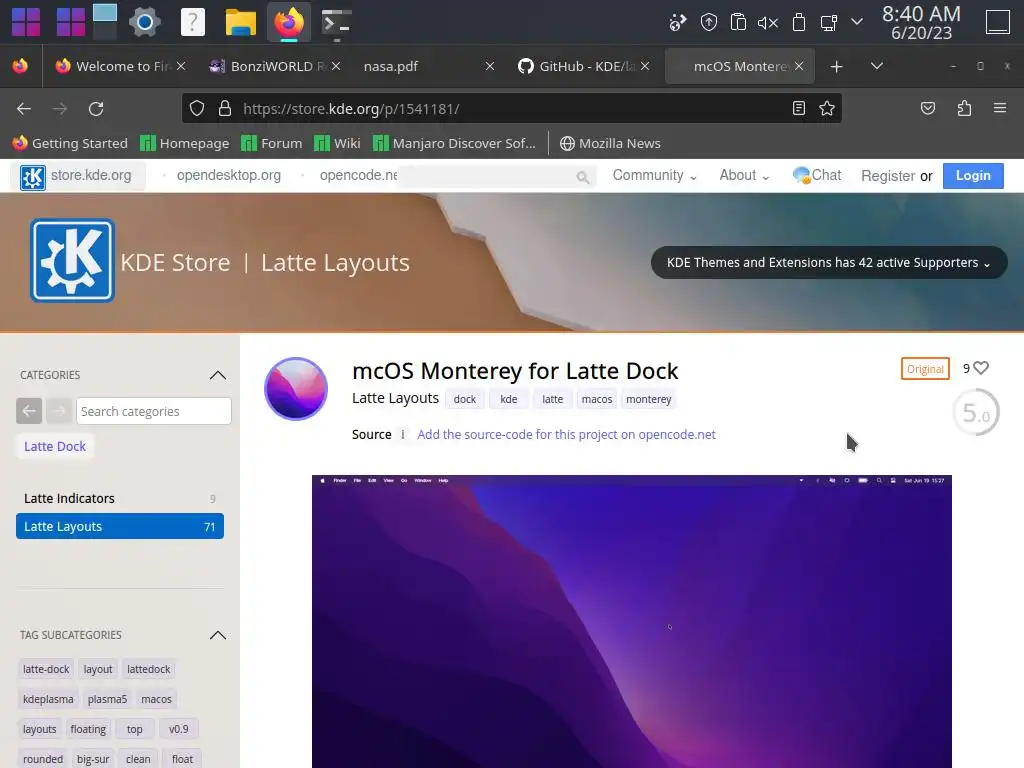Viewport: 1024px width, 768px height.
Task: Open the Firefox icon in the taskbar
Action: 289,23
